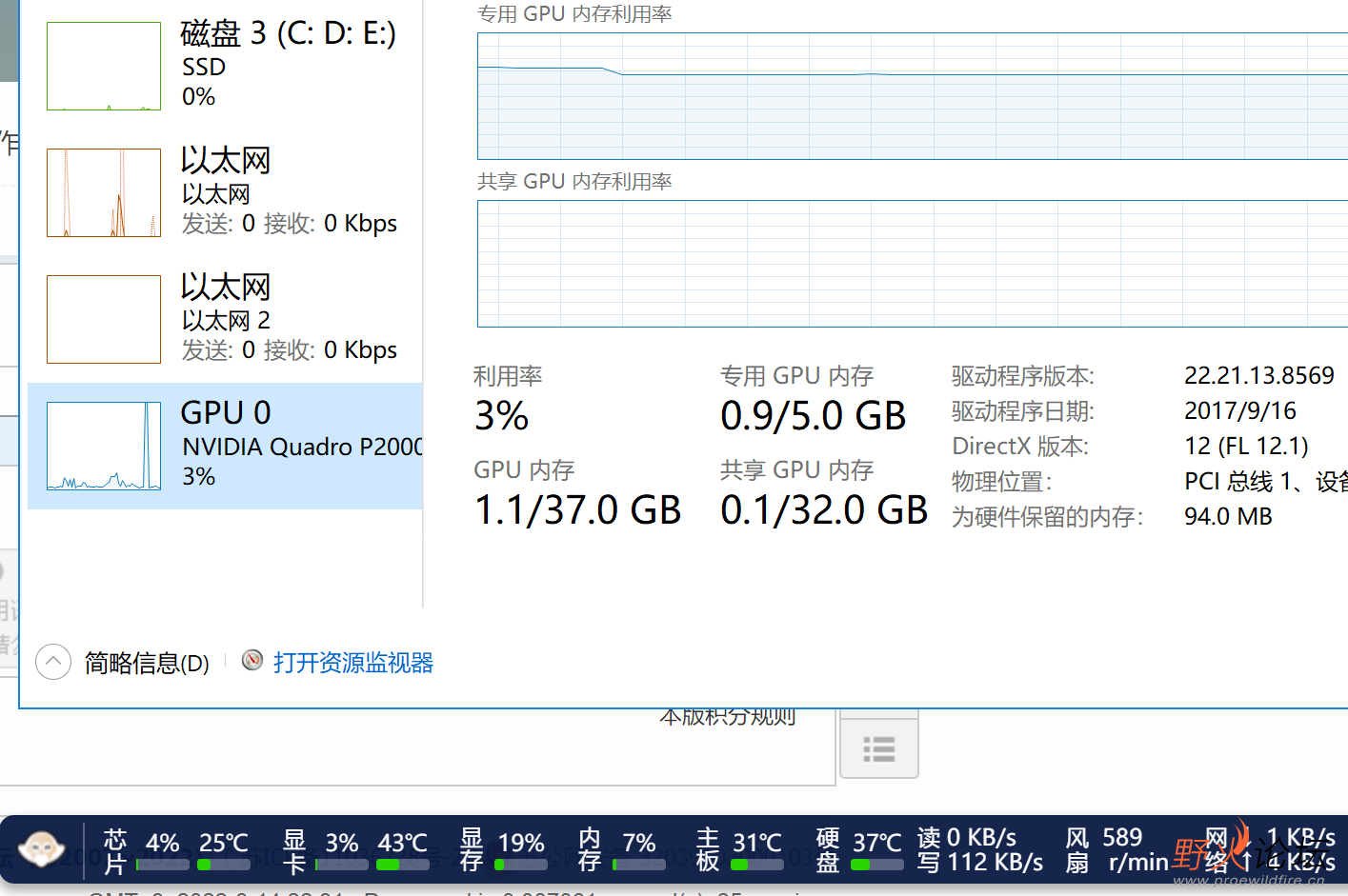The image size is (1348, 896).
Task: Open the resource monitor link
Action: [352, 663]
